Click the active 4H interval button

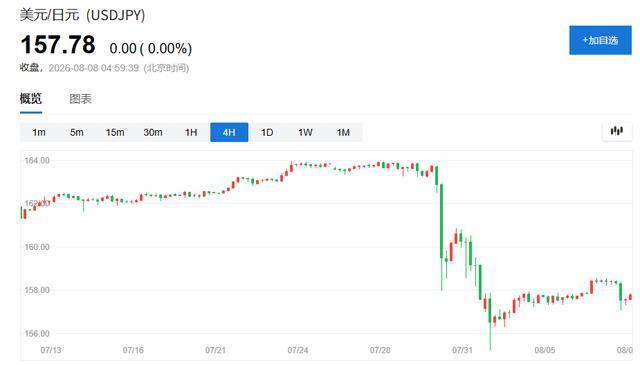click(229, 132)
